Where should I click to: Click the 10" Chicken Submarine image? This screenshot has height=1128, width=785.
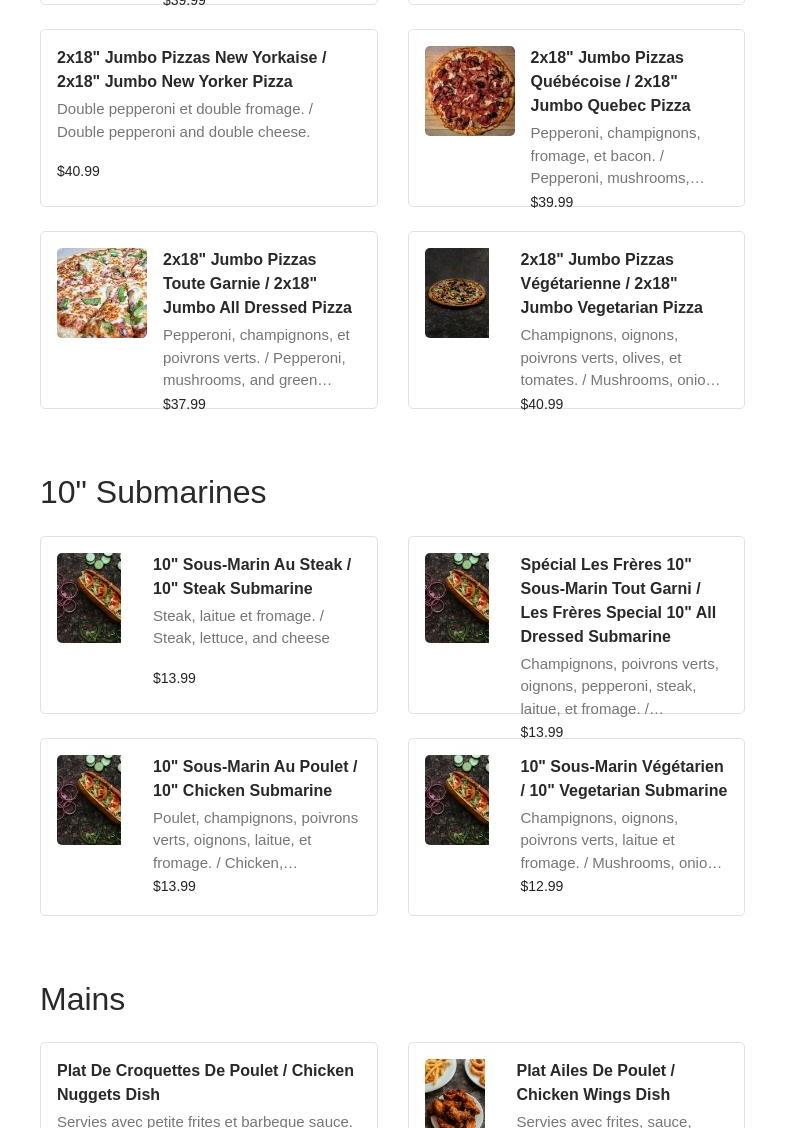point(89,800)
